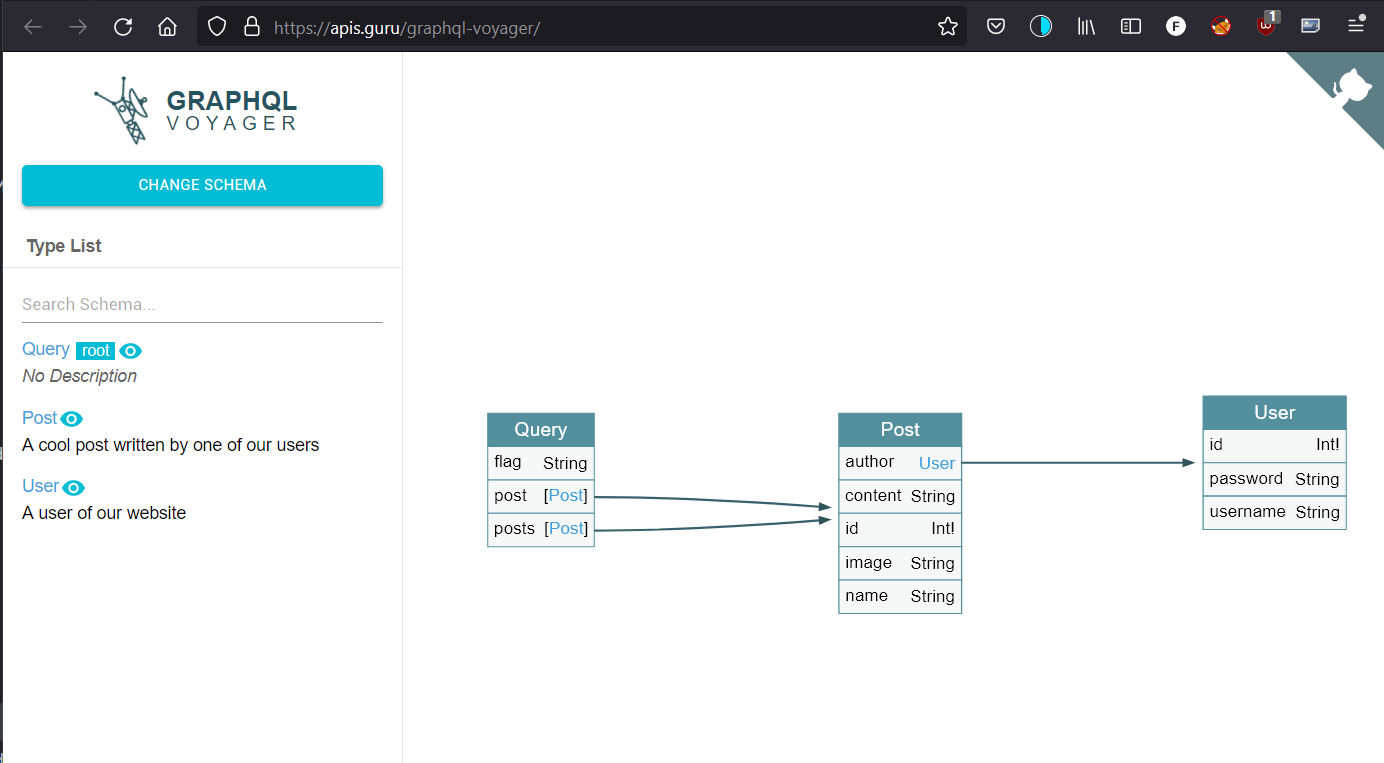Open the Firefox library icon
The width and height of the screenshot is (1384, 763).
coord(1086,27)
